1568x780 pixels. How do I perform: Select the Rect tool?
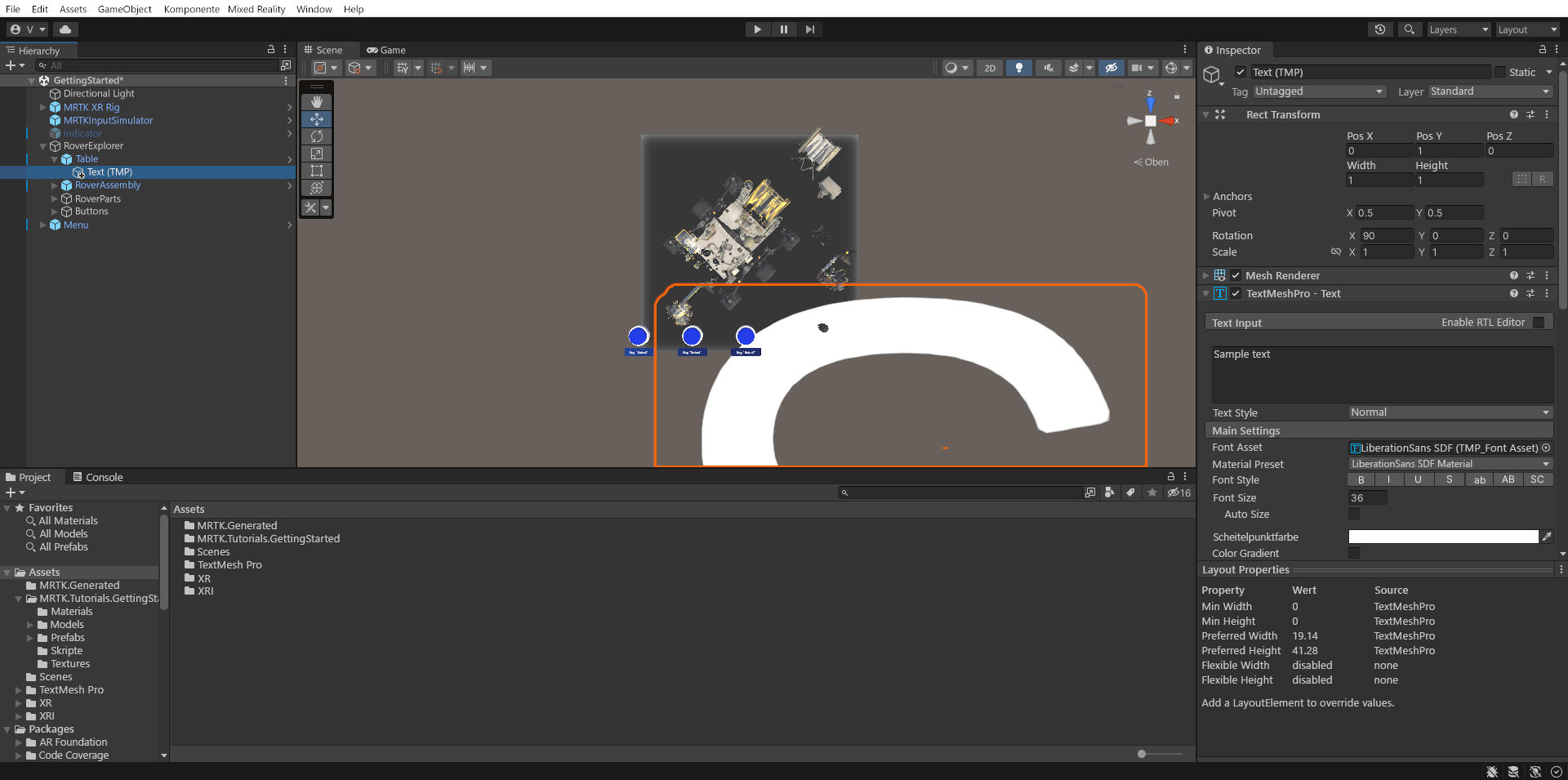pyautogui.click(x=317, y=171)
